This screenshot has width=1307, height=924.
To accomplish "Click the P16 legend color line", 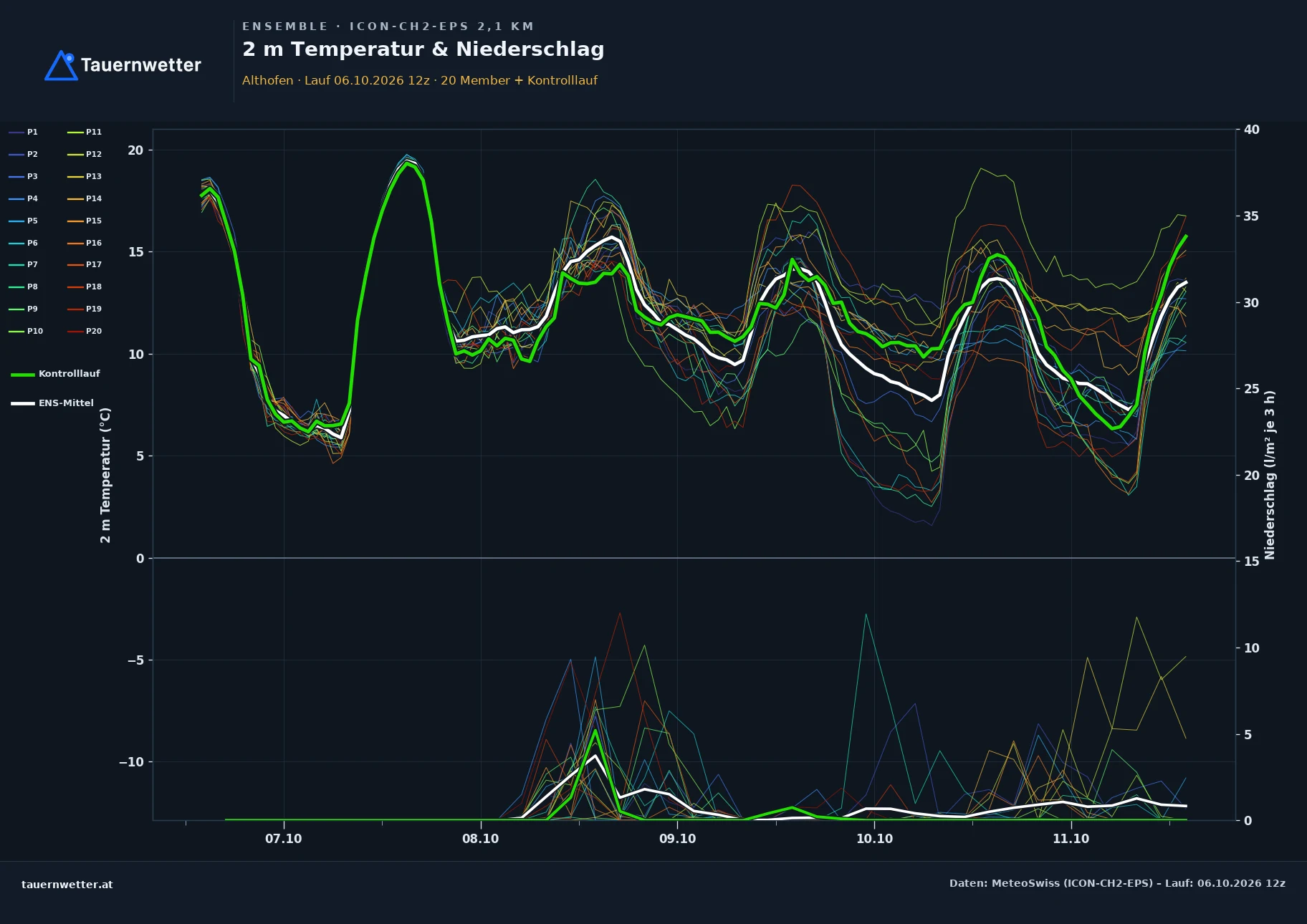I will coord(75,243).
